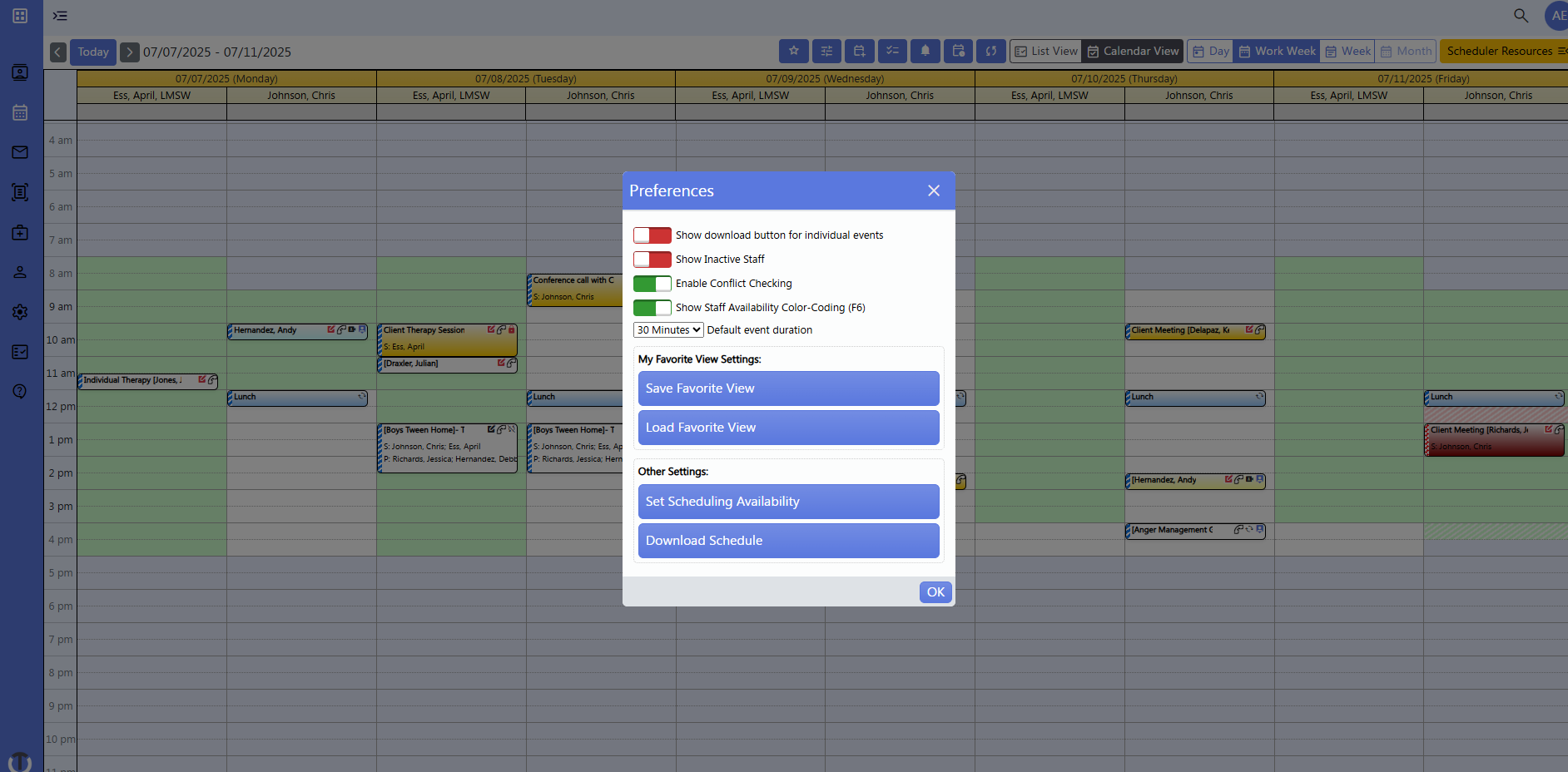This screenshot has height=772, width=1568.
Task: Toggle Show Staff Availability Color-Coding switch
Action: pos(653,308)
